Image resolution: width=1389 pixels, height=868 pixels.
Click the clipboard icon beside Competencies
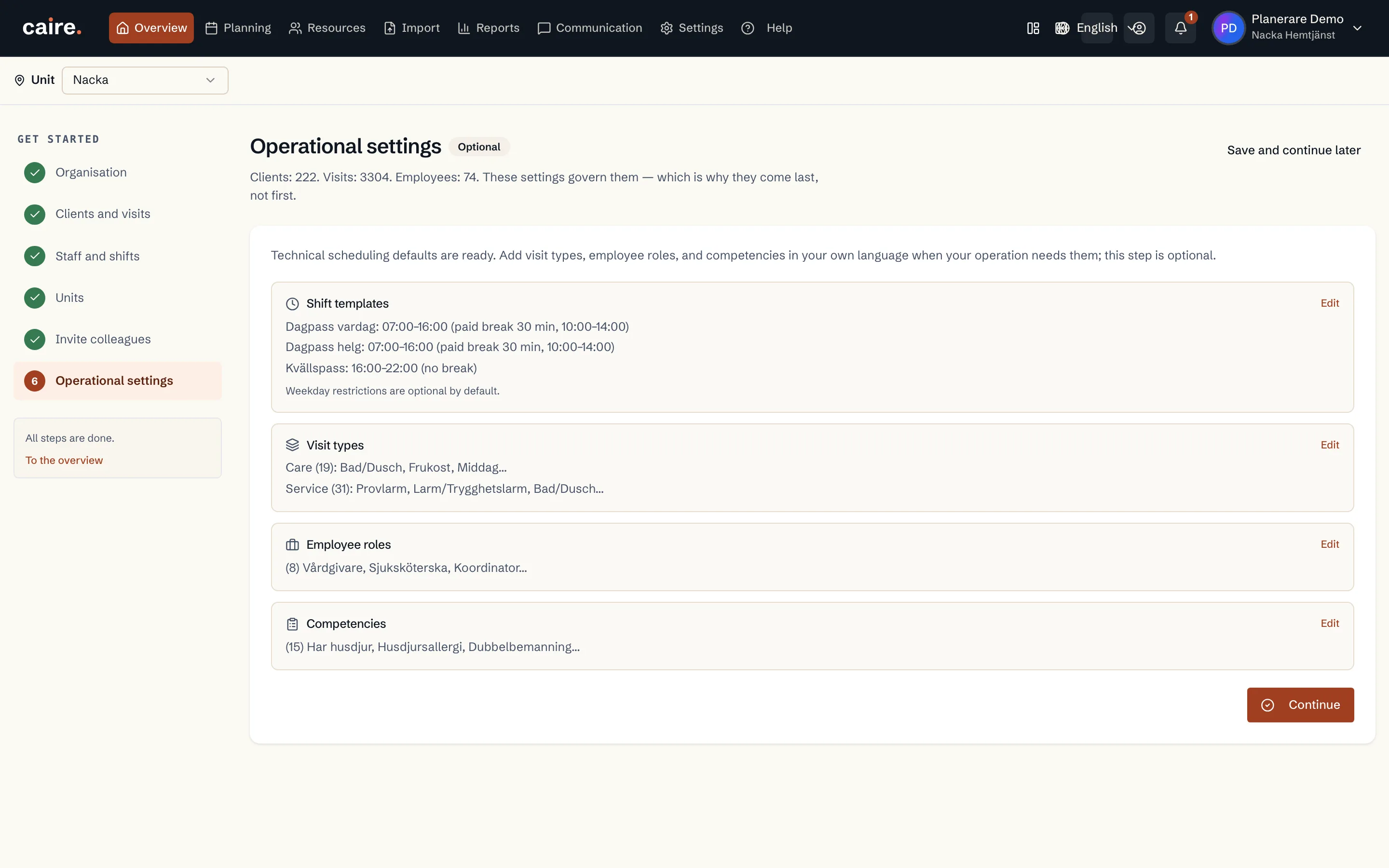[x=292, y=624]
